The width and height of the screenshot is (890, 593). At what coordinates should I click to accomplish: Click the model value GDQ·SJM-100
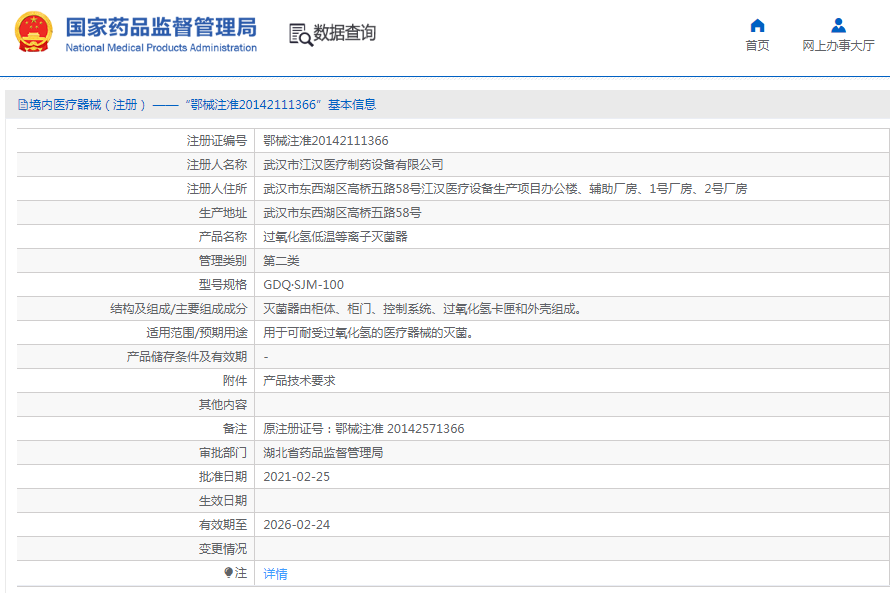coord(303,285)
